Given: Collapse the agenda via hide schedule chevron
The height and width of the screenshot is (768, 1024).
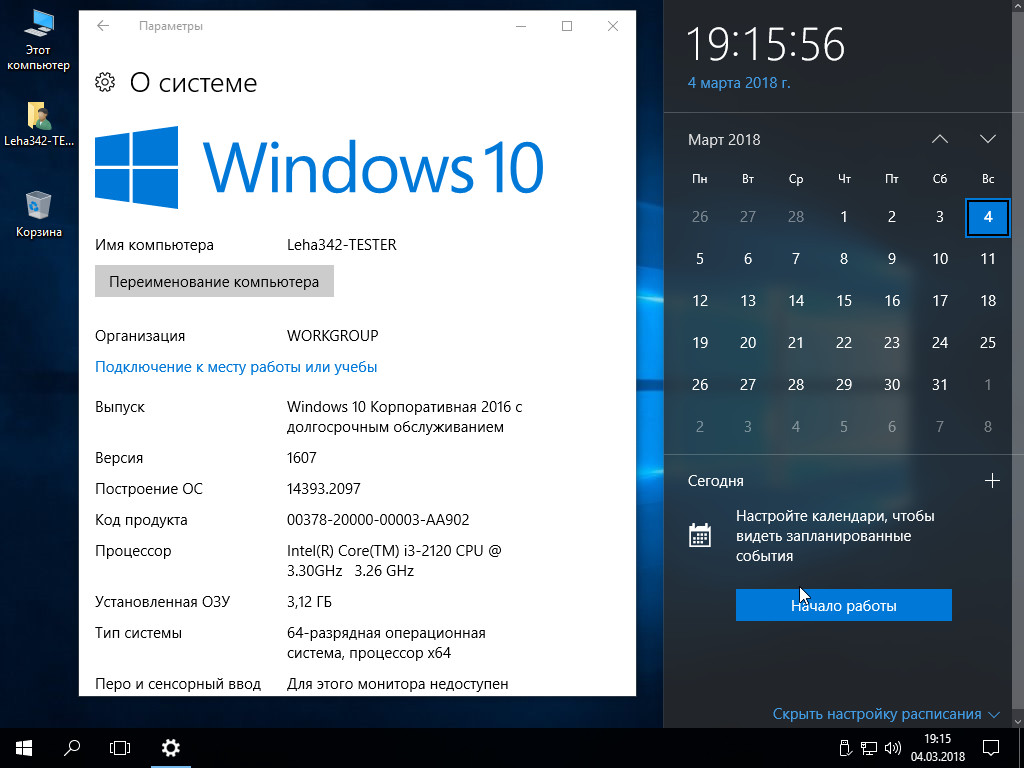Looking at the screenshot, I should [993, 714].
